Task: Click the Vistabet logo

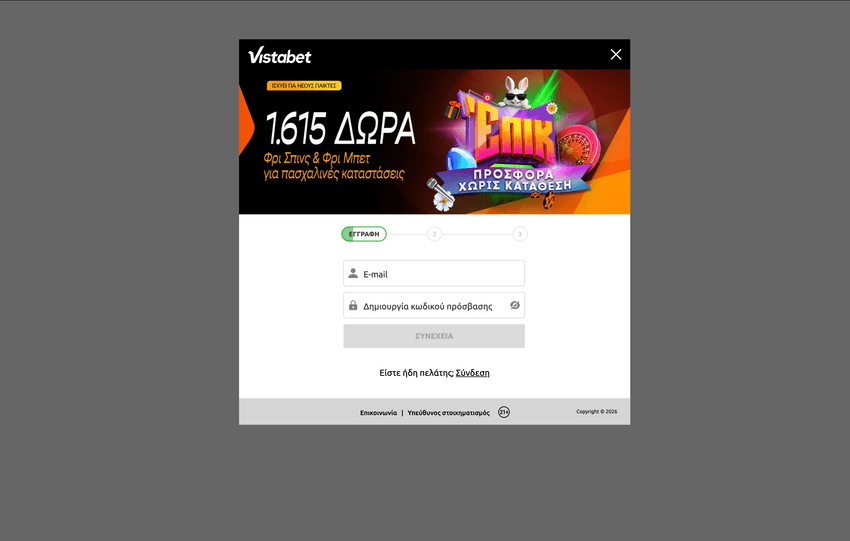Action: (280, 56)
